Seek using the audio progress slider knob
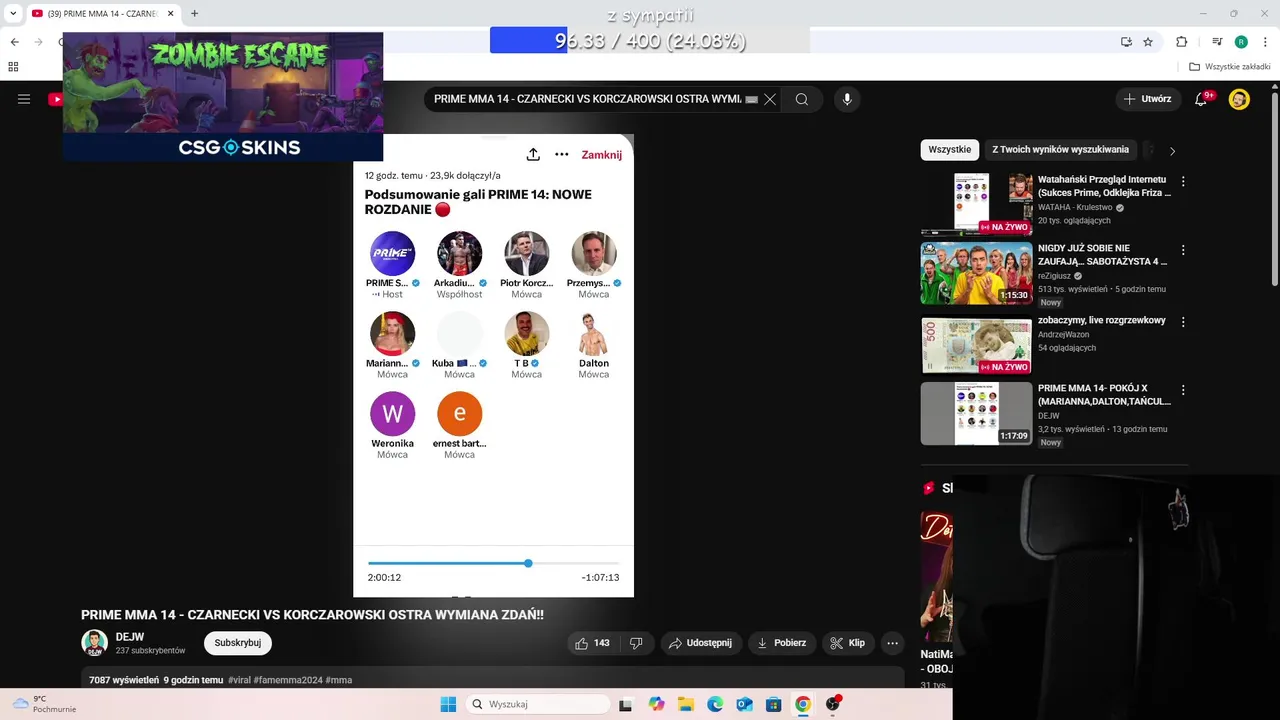Viewport: 1280px width, 720px height. (x=528, y=563)
